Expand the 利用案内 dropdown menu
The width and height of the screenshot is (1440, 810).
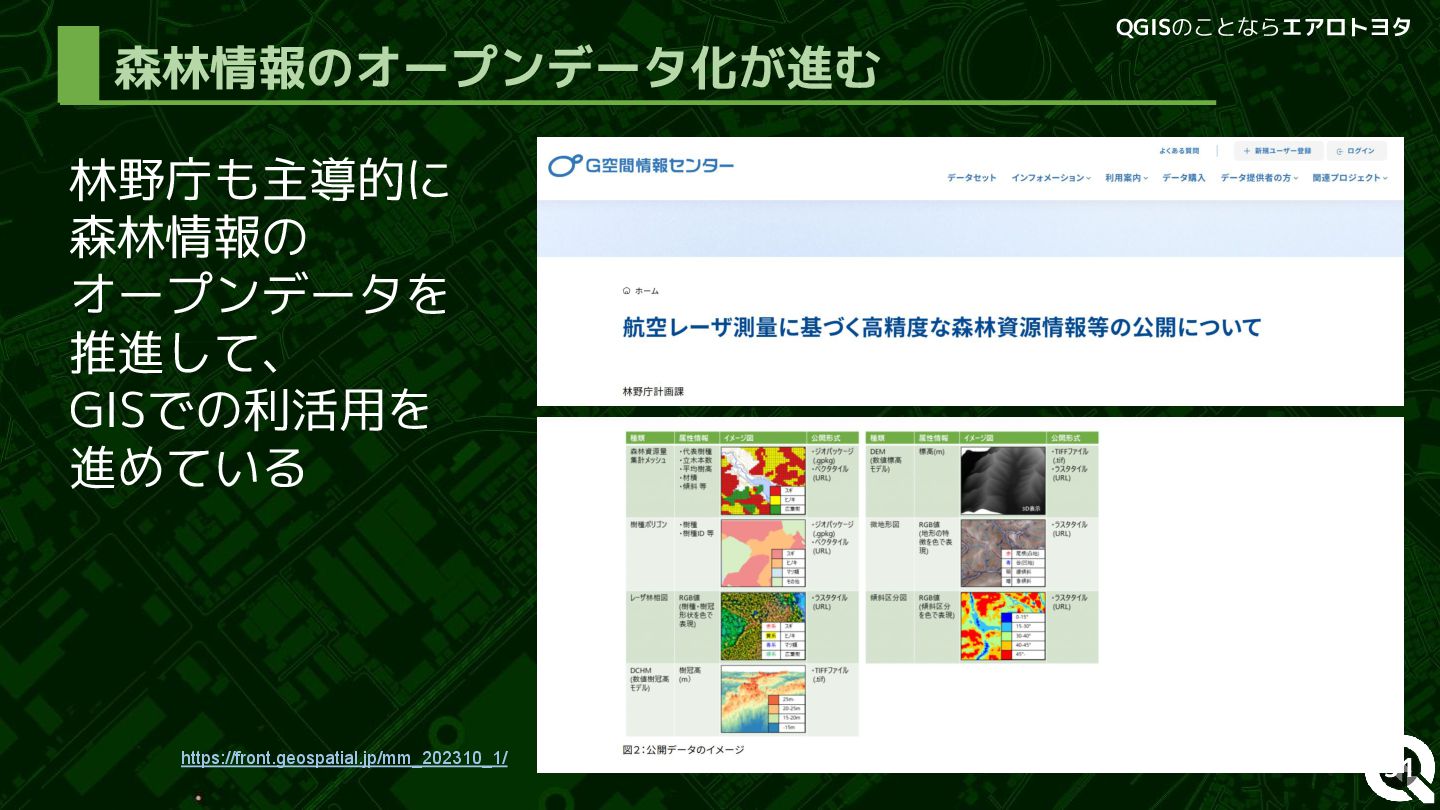(x=1127, y=178)
